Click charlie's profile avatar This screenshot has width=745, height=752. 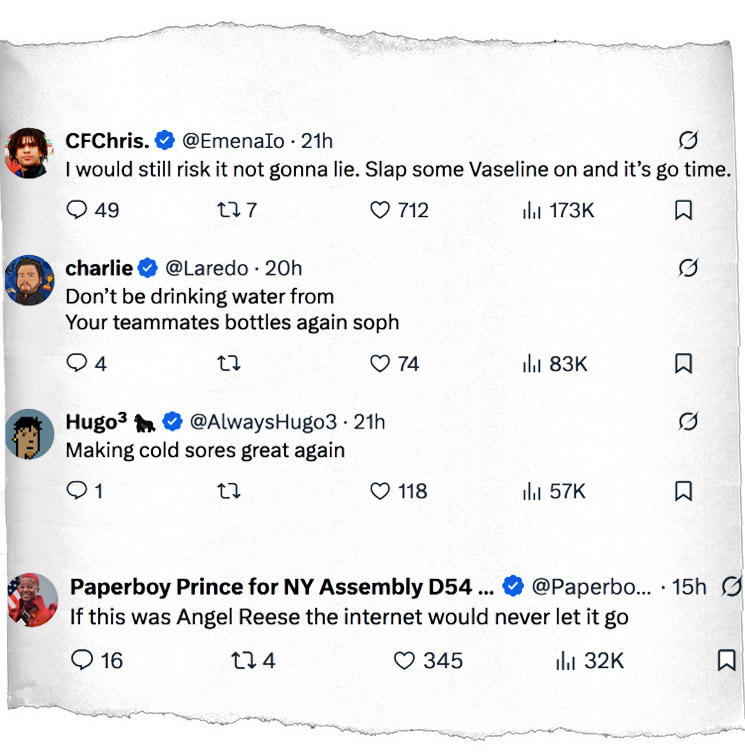(29, 281)
